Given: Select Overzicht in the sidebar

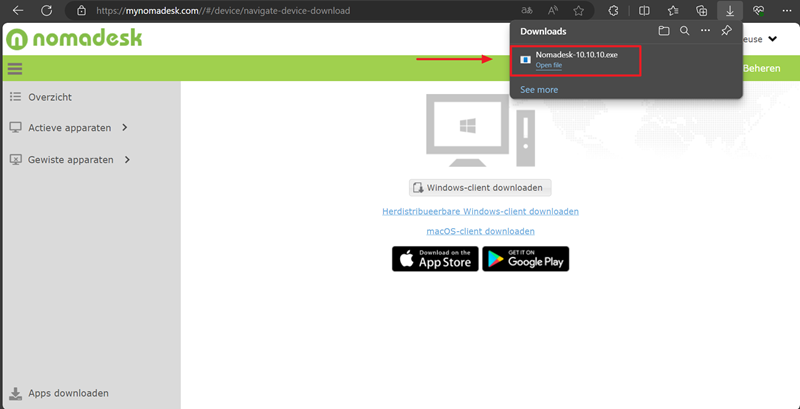Looking at the screenshot, I should pos(50,97).
